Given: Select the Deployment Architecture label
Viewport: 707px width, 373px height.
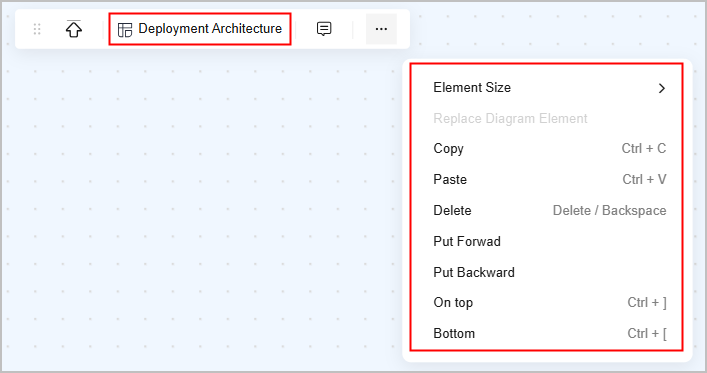Looking at the screenshot, I should click(210, 28).
